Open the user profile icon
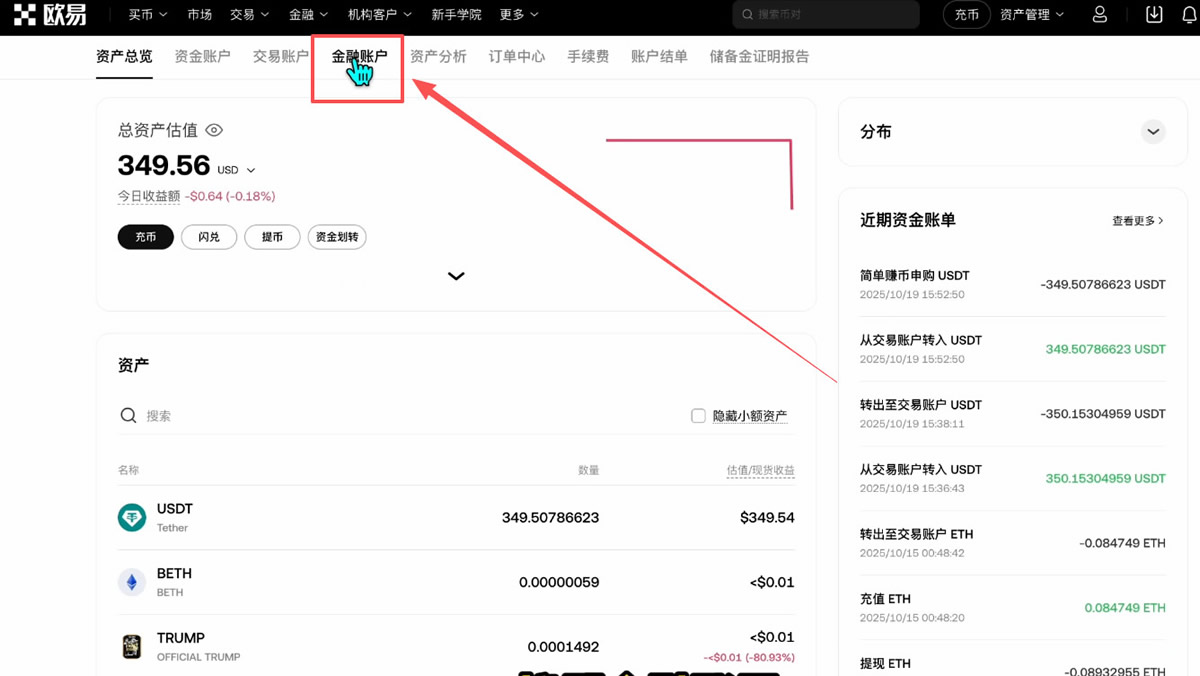The height and width of the screenshot is (676, 1200). pyautogui.click(x=1099, y=14)
